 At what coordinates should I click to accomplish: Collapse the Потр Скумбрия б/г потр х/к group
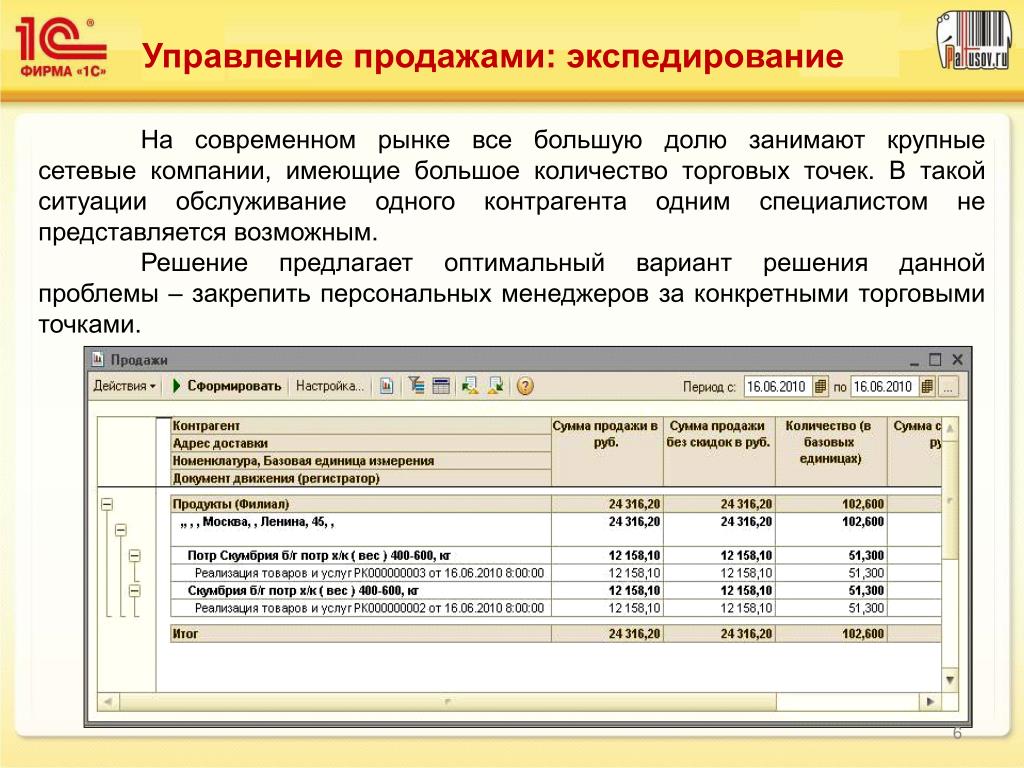(135, 556)
